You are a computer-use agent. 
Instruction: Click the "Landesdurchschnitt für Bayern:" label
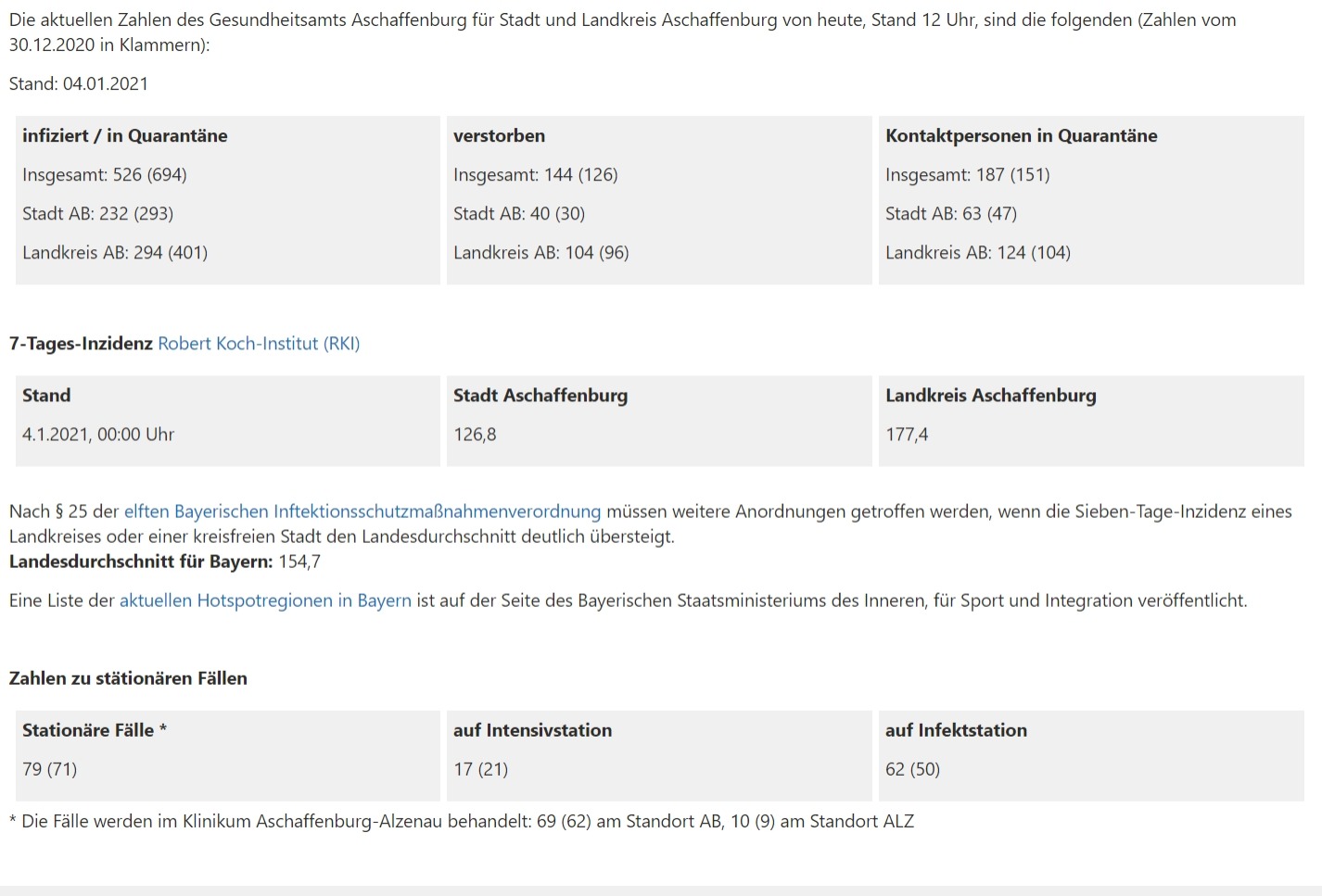click(141, 562)
